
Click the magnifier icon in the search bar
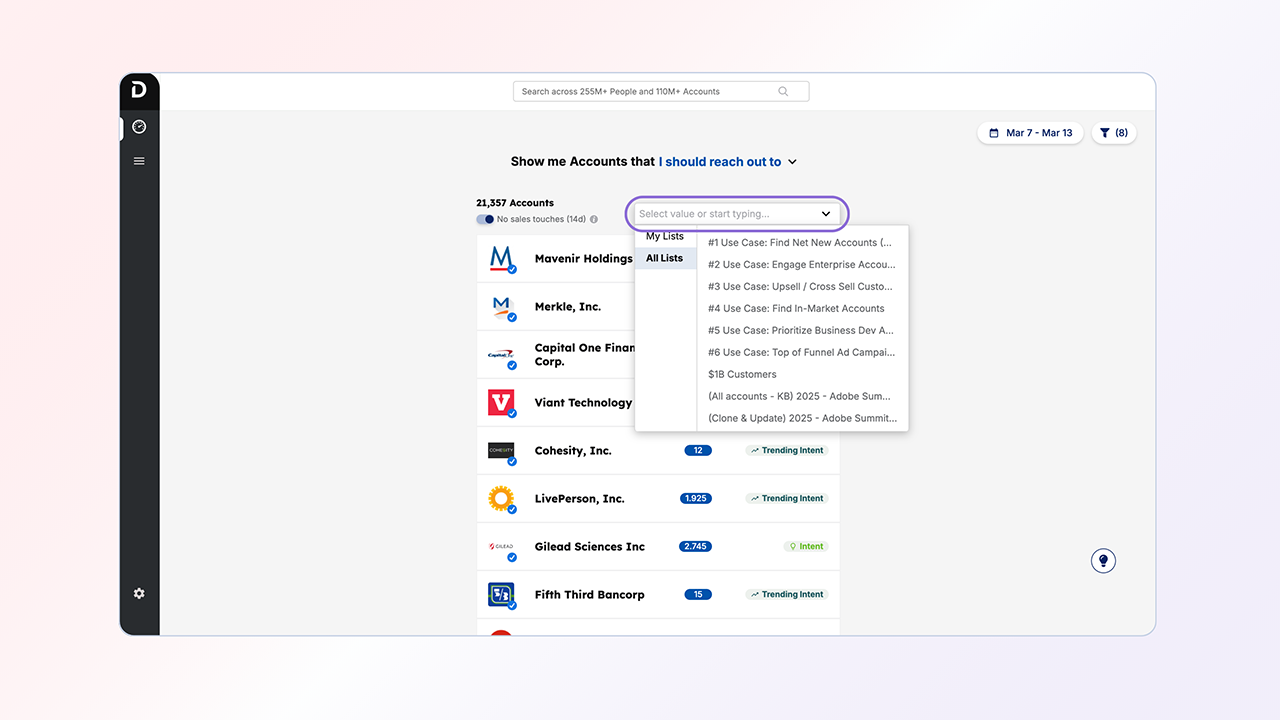pyautogui.click(x=783, y=91)
